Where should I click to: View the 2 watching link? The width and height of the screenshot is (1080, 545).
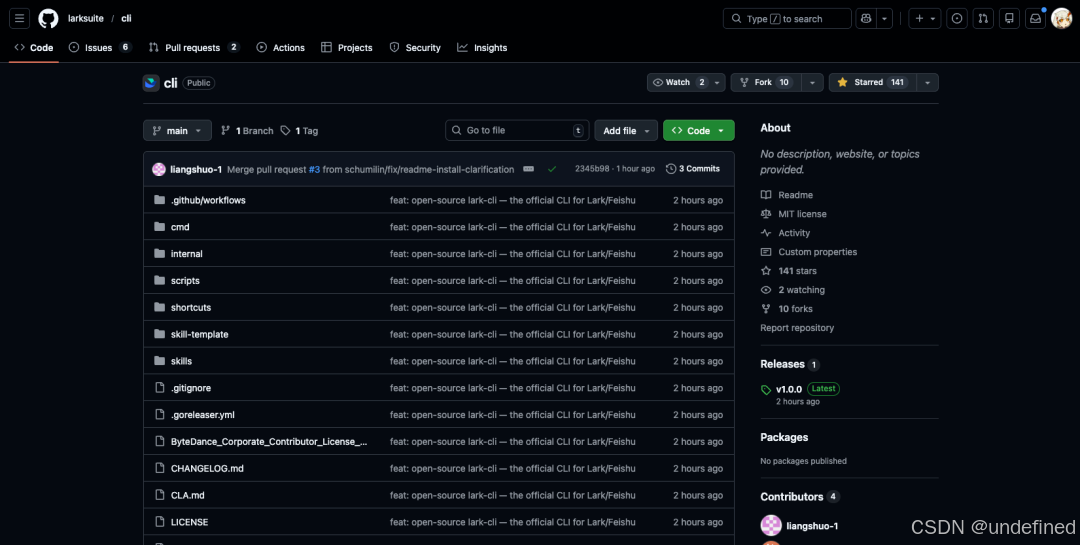tap(793, 290)
